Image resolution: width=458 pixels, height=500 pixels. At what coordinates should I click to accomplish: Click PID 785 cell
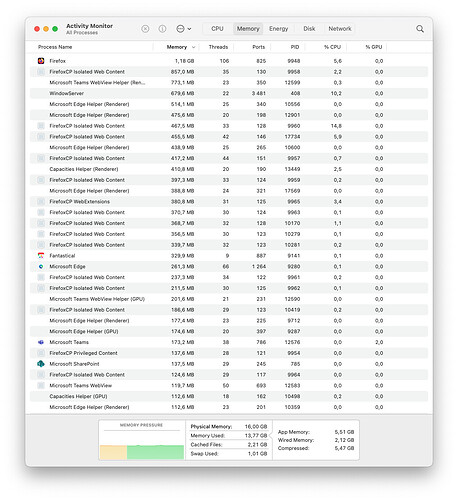(295, 364)
